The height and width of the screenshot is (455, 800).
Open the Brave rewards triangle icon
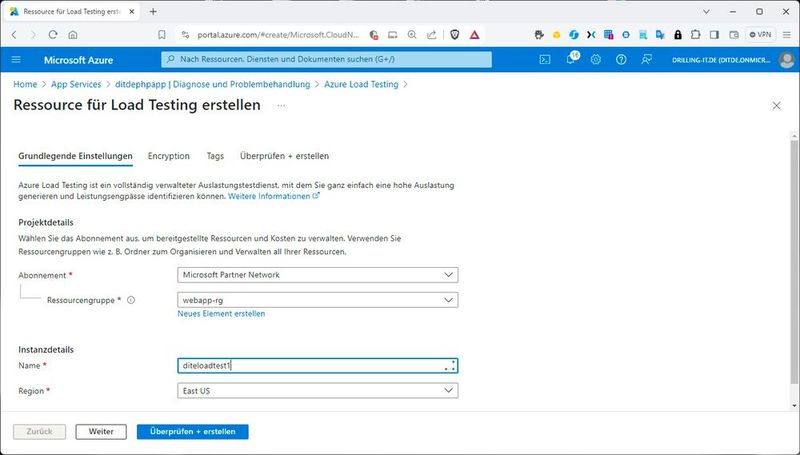(x=474, y=35)
